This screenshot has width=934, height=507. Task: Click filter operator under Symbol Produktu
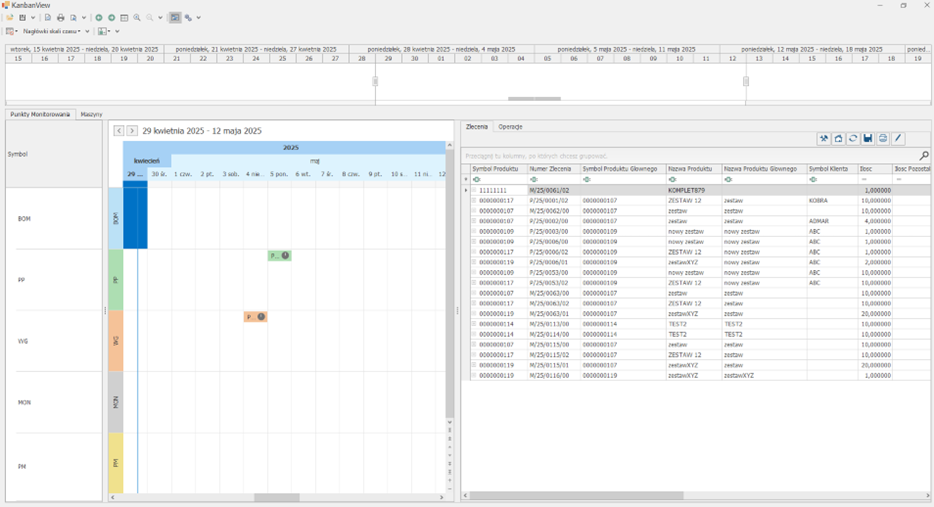tap(477, 179)
